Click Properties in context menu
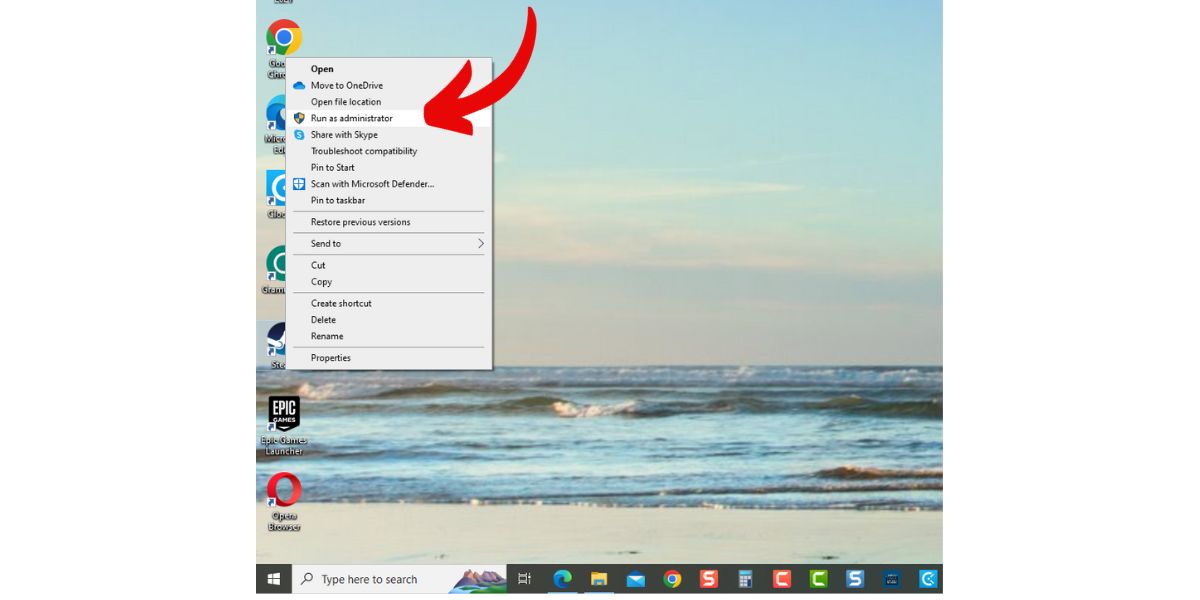The height and width of the screenshot is (600, 1200). 330,358
